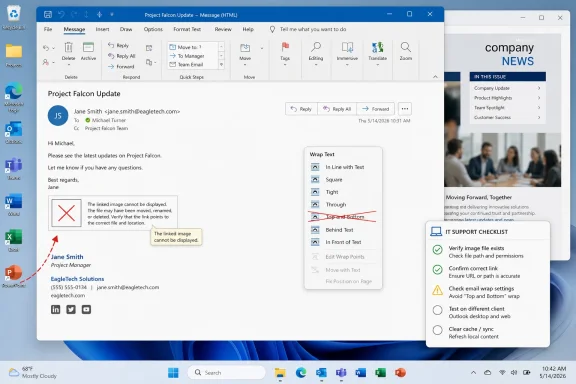Expand the dropdown arrow under Editing
576x384 pixels.
[x=316, y=65]
